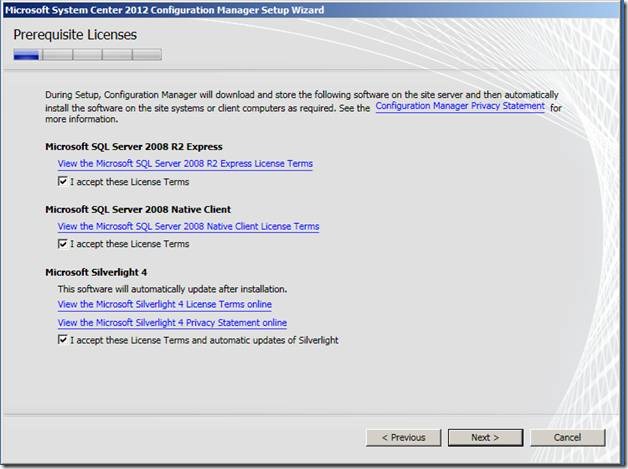View SQL Server 2008 Native Client License Terms

[188, 227]
